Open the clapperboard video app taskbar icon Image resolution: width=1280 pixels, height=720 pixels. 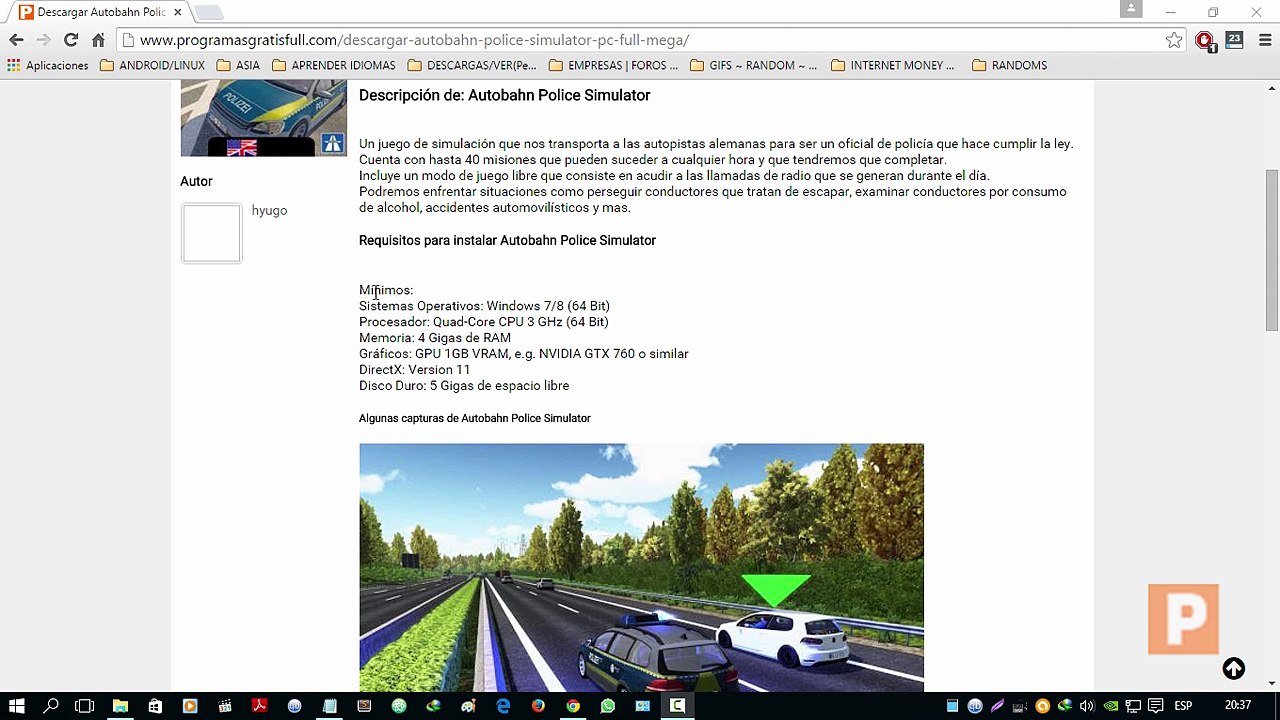click(x=225, y=705)
